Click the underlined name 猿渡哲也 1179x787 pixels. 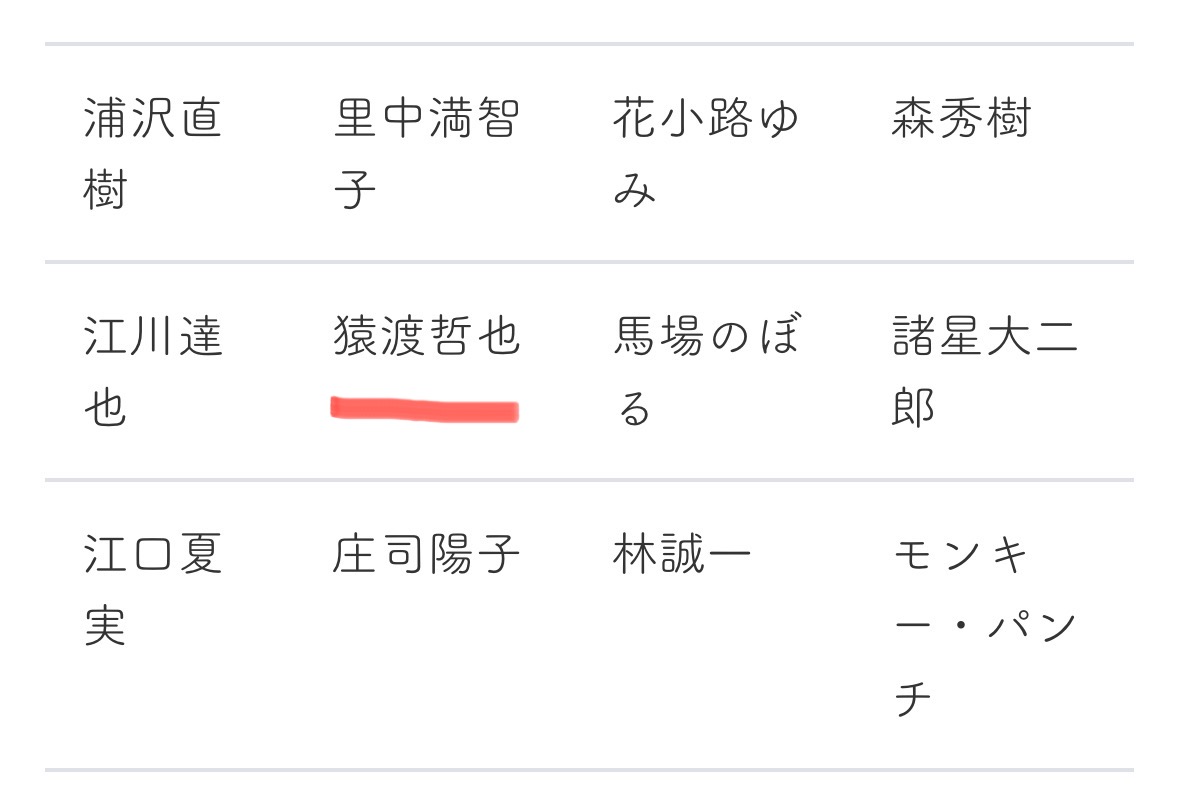pos(426,337)
